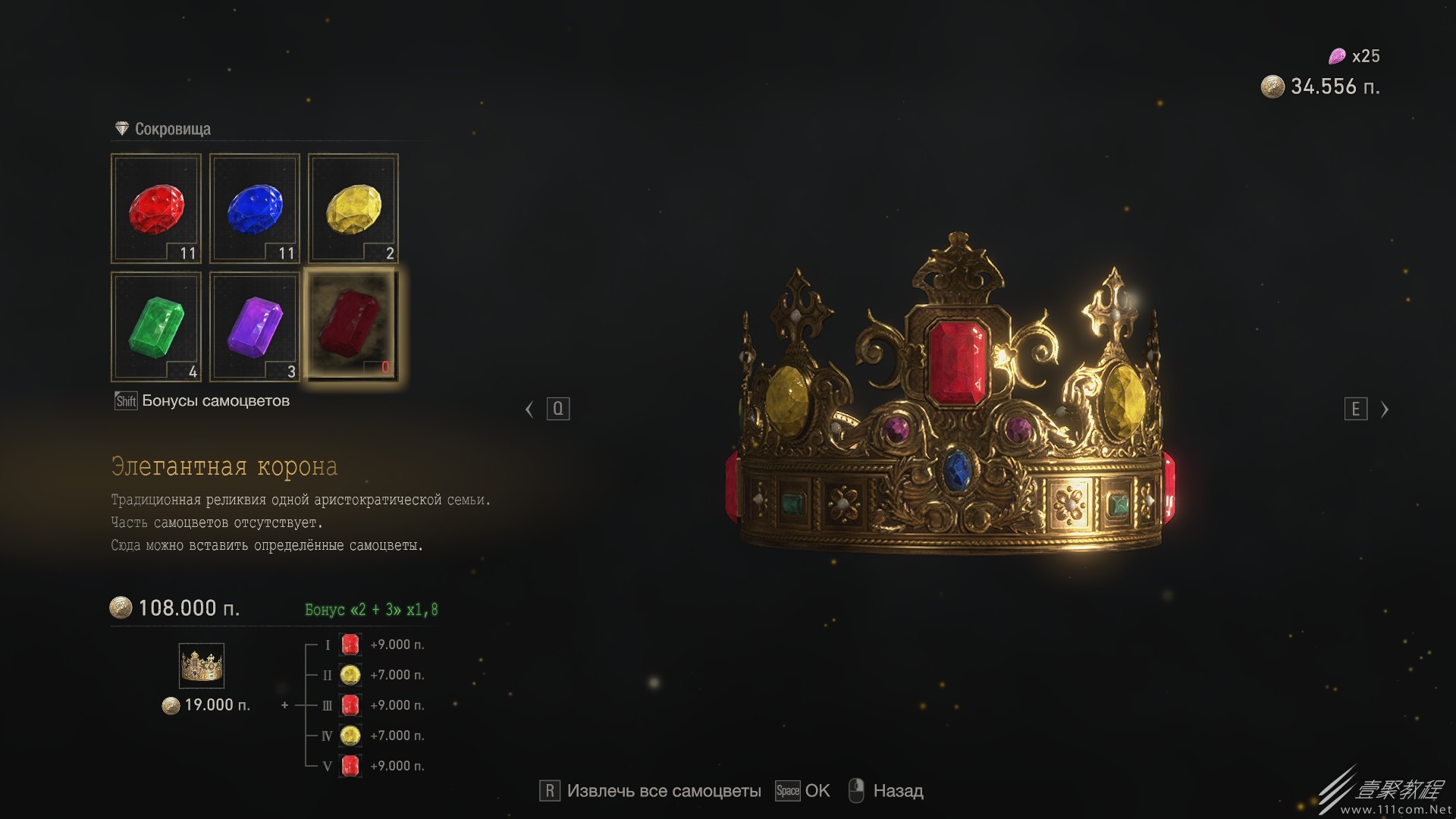Image resolution: width=1456 pixels, height=819 pixels.
Task: Click the E key prompt
Action: [1356, 409]
